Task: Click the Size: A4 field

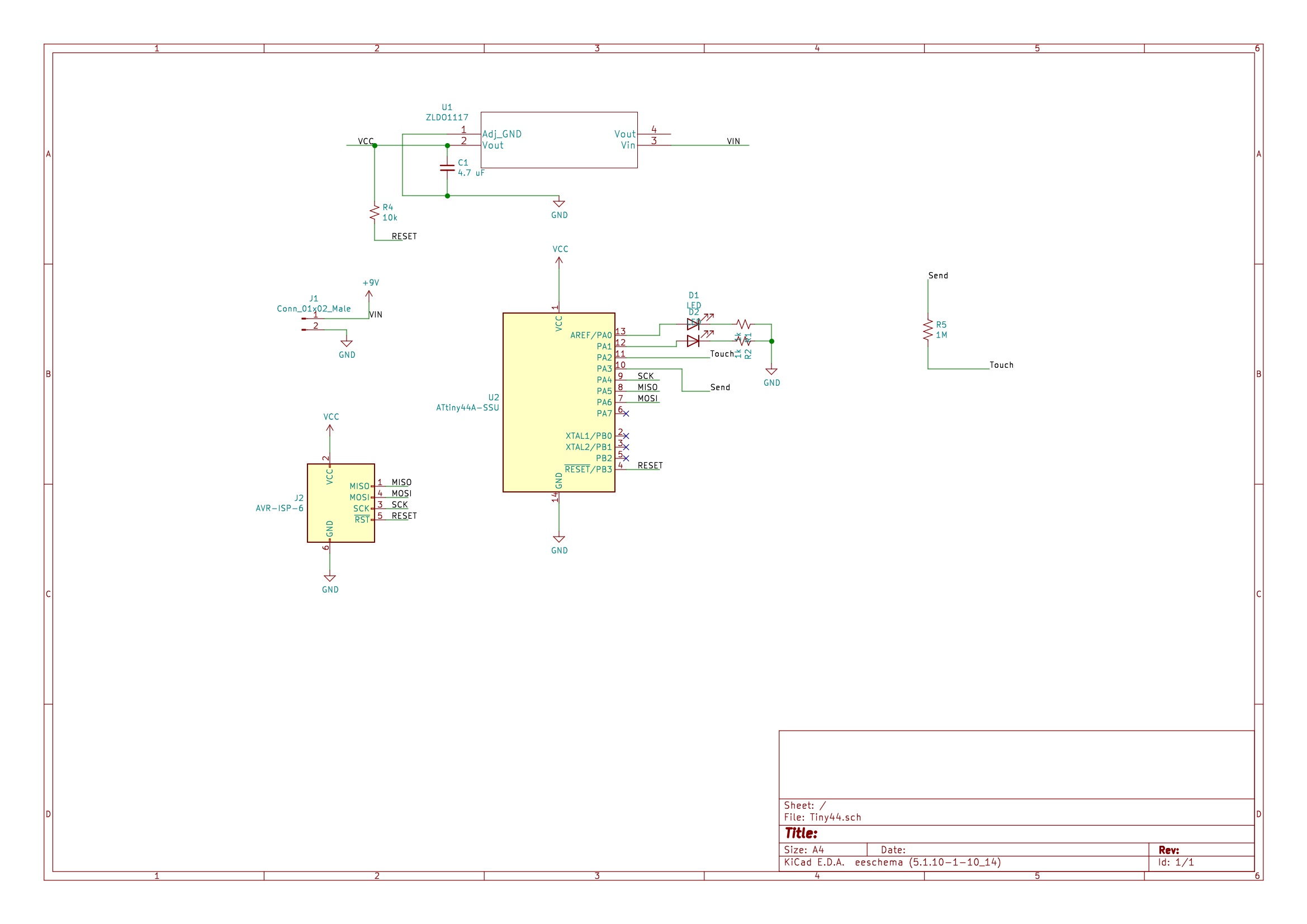Action: tap(804, 850)
